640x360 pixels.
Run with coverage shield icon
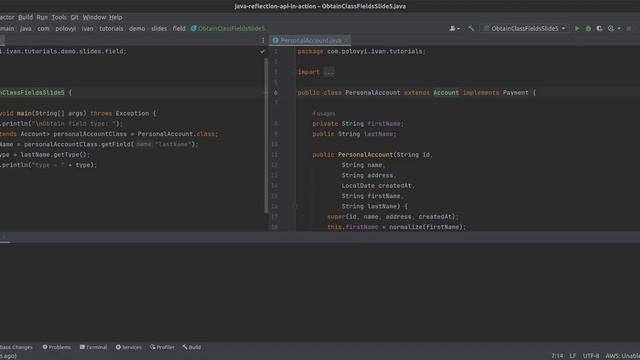(599, 29)
